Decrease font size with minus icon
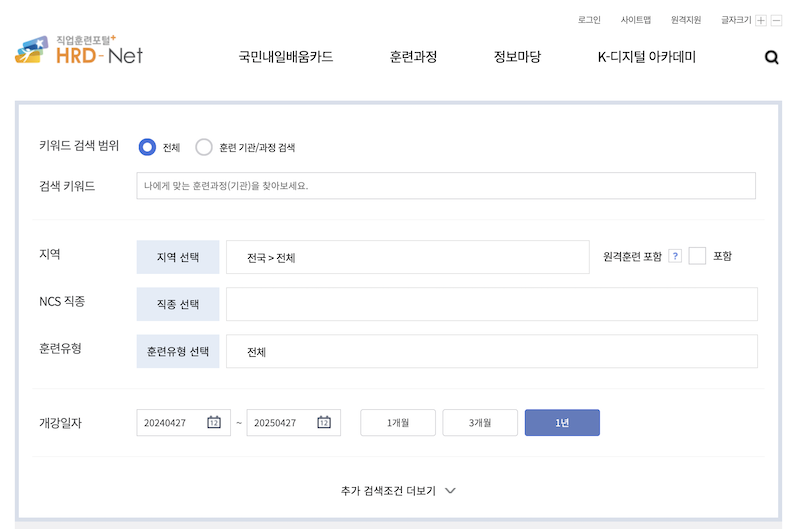800x529 pixels. point(776,20)
